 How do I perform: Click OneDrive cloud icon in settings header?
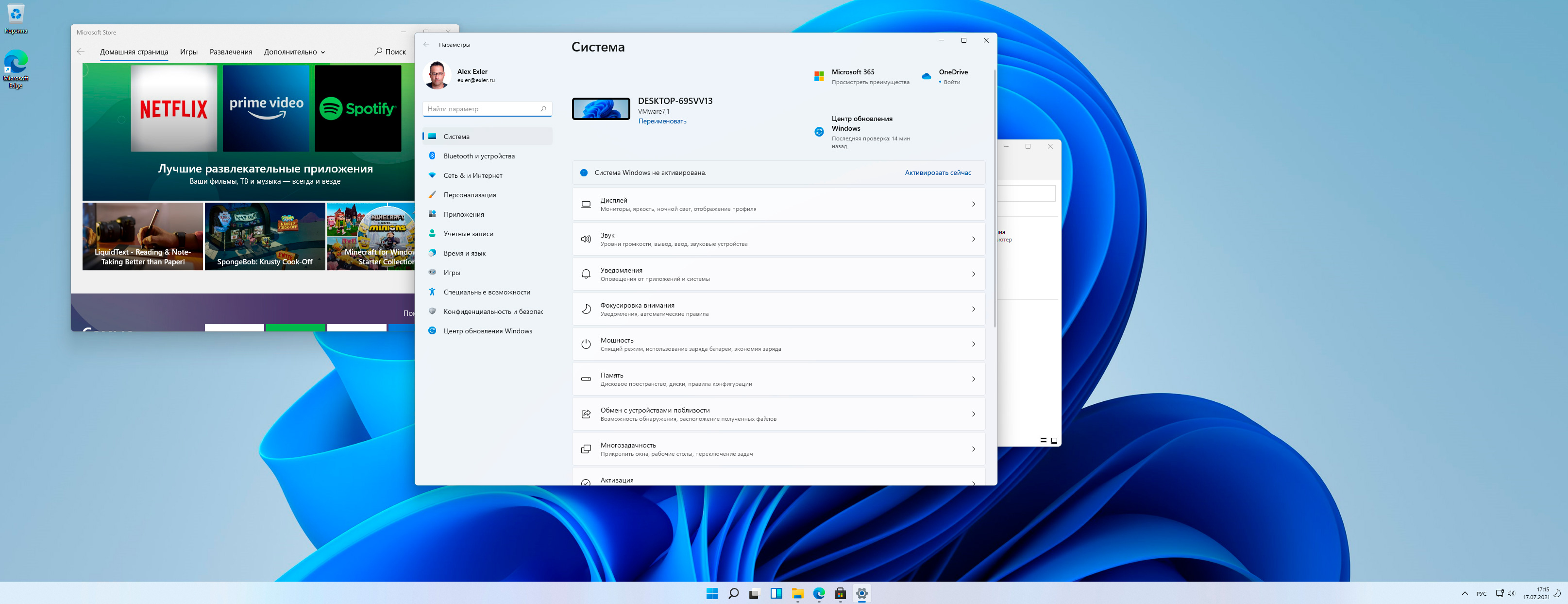point(926,77)
